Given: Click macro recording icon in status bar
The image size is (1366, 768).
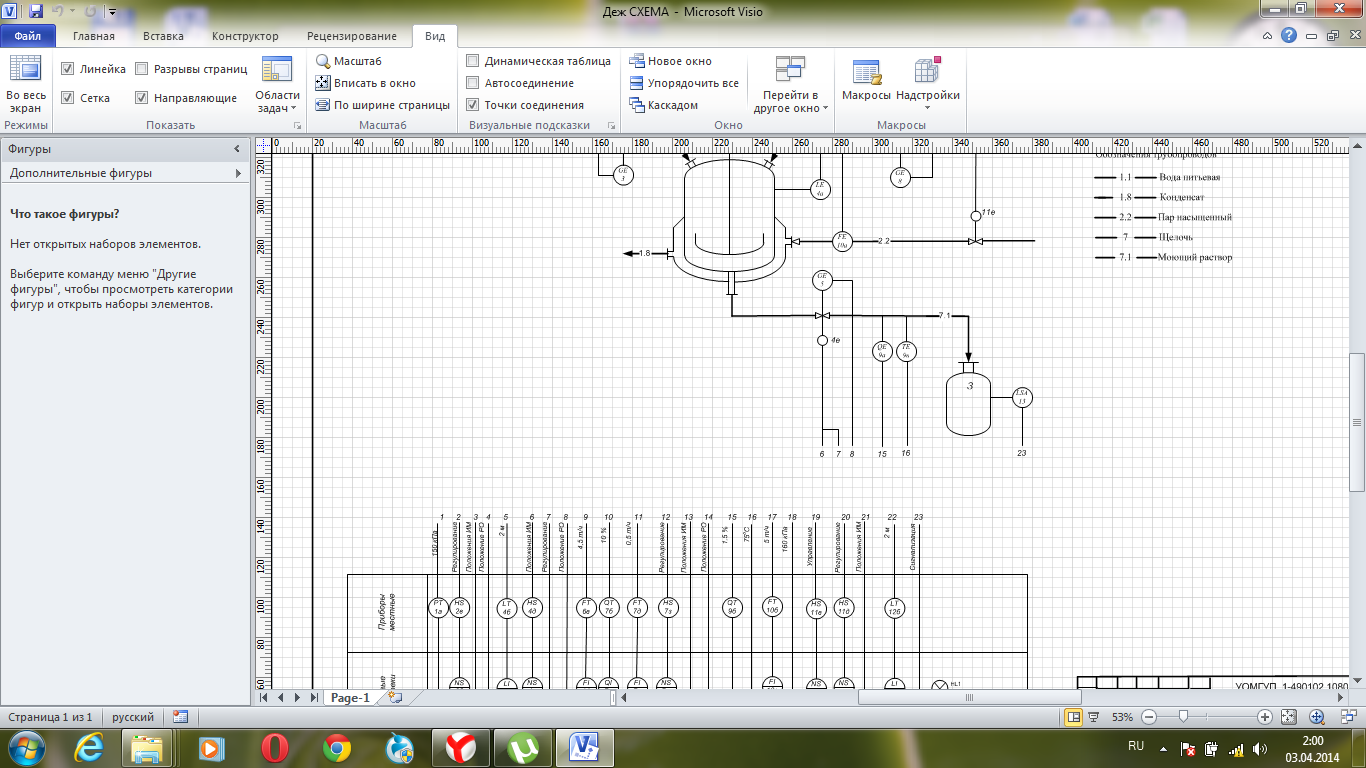Looking at the screenshot, I should [180, 717].
